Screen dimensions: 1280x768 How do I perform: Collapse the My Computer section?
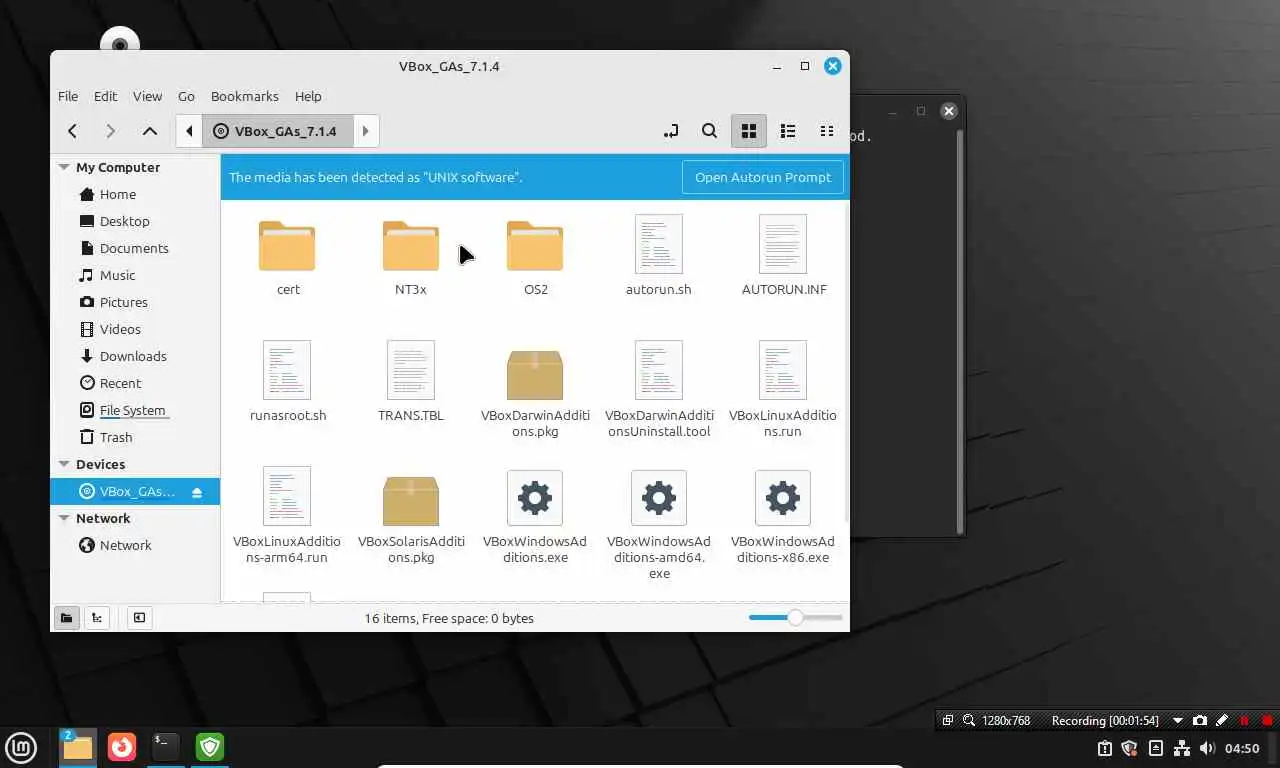click(x=64, y=168)
